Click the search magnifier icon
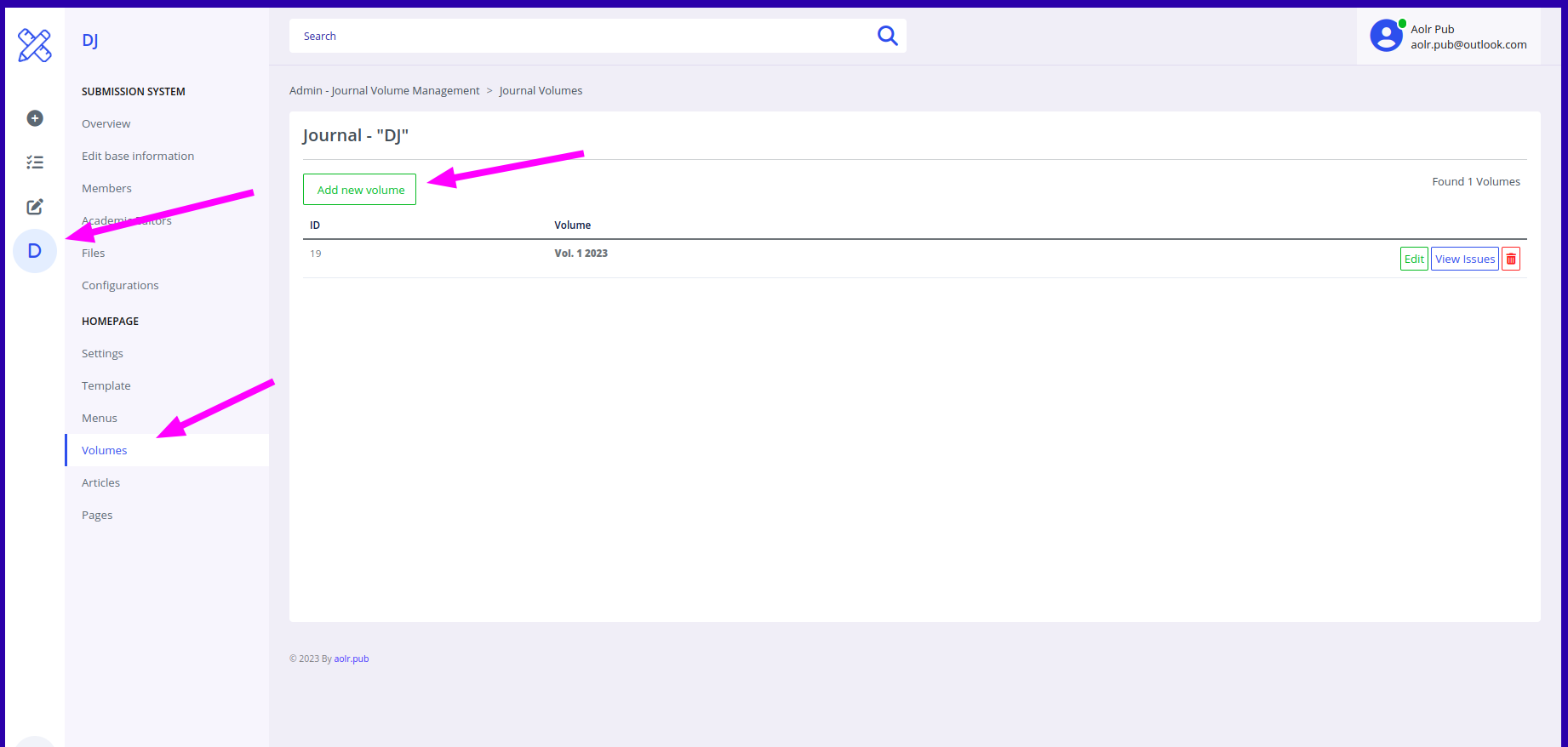1568x747 pixels. pyautogui.click(x=887, y=36)
